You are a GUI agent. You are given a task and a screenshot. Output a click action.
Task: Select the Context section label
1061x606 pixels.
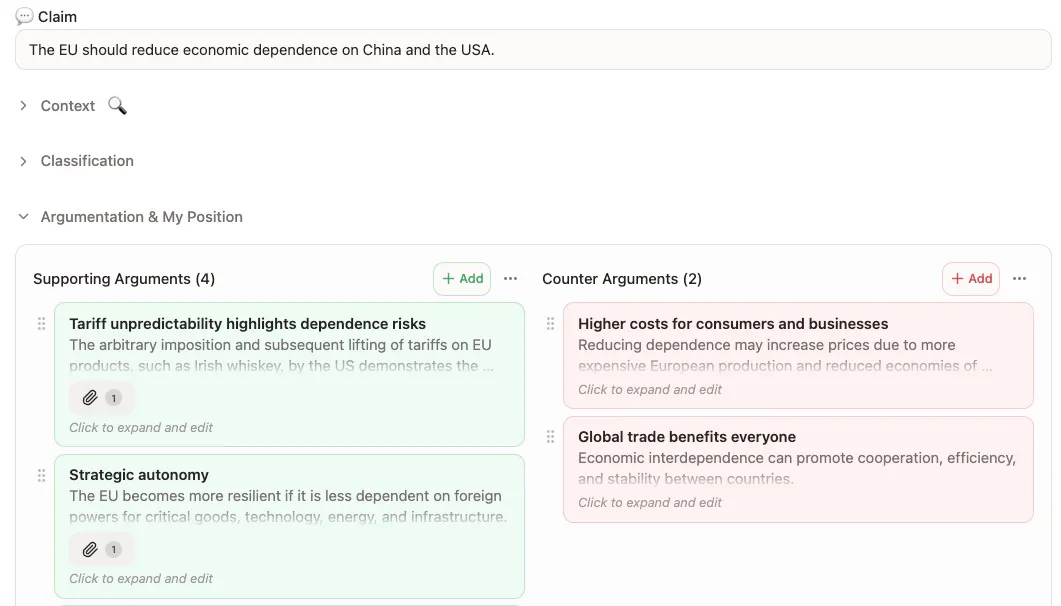click(68, 106)
